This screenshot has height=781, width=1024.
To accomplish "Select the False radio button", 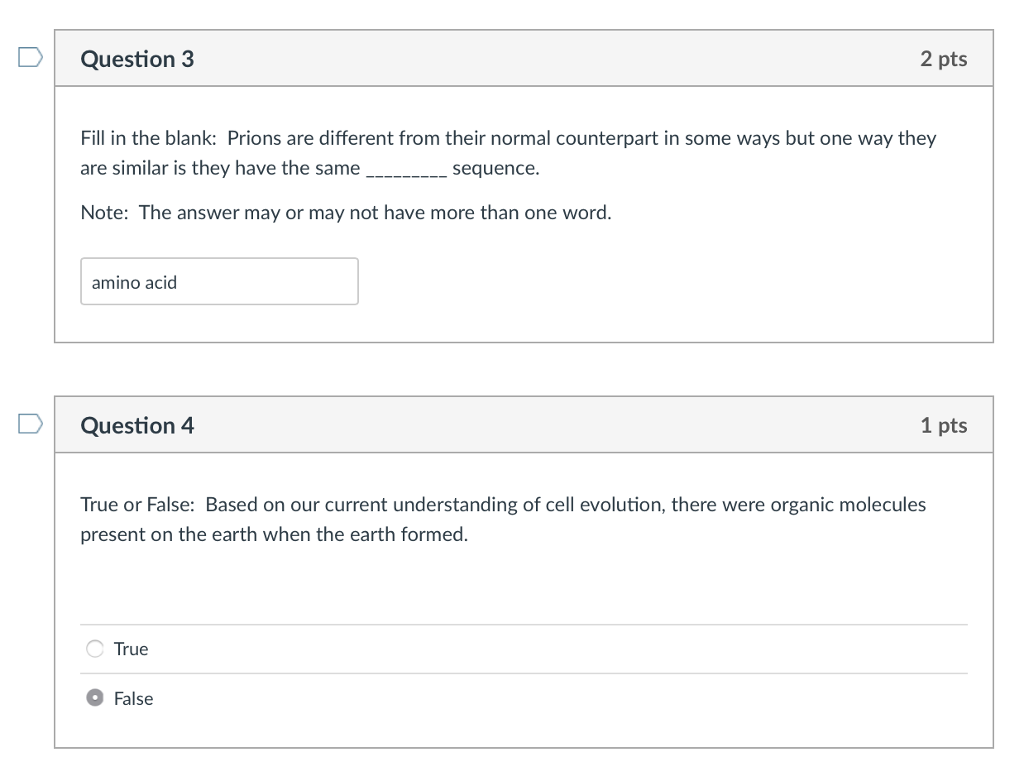I will click(x=95, y=698).
